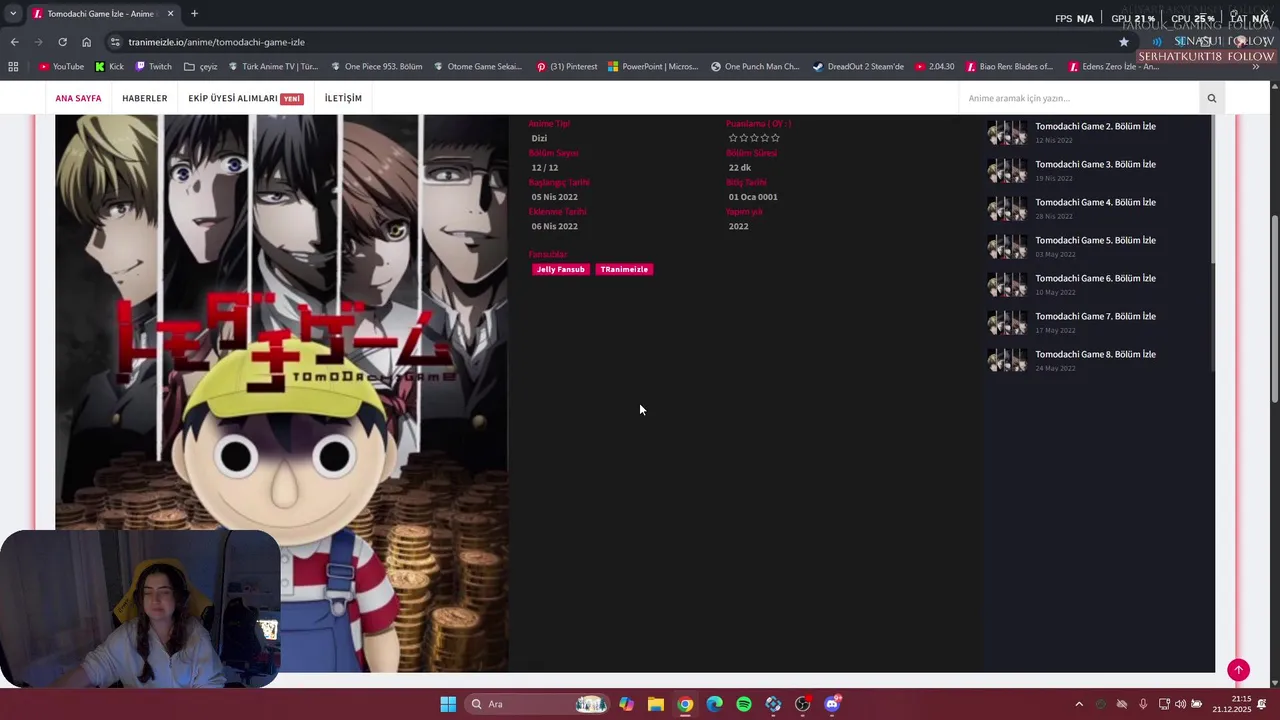This screenshot has width=1280, height=720.
Task: Click the red scroll-to-top arrow button
Action: 1238,670
